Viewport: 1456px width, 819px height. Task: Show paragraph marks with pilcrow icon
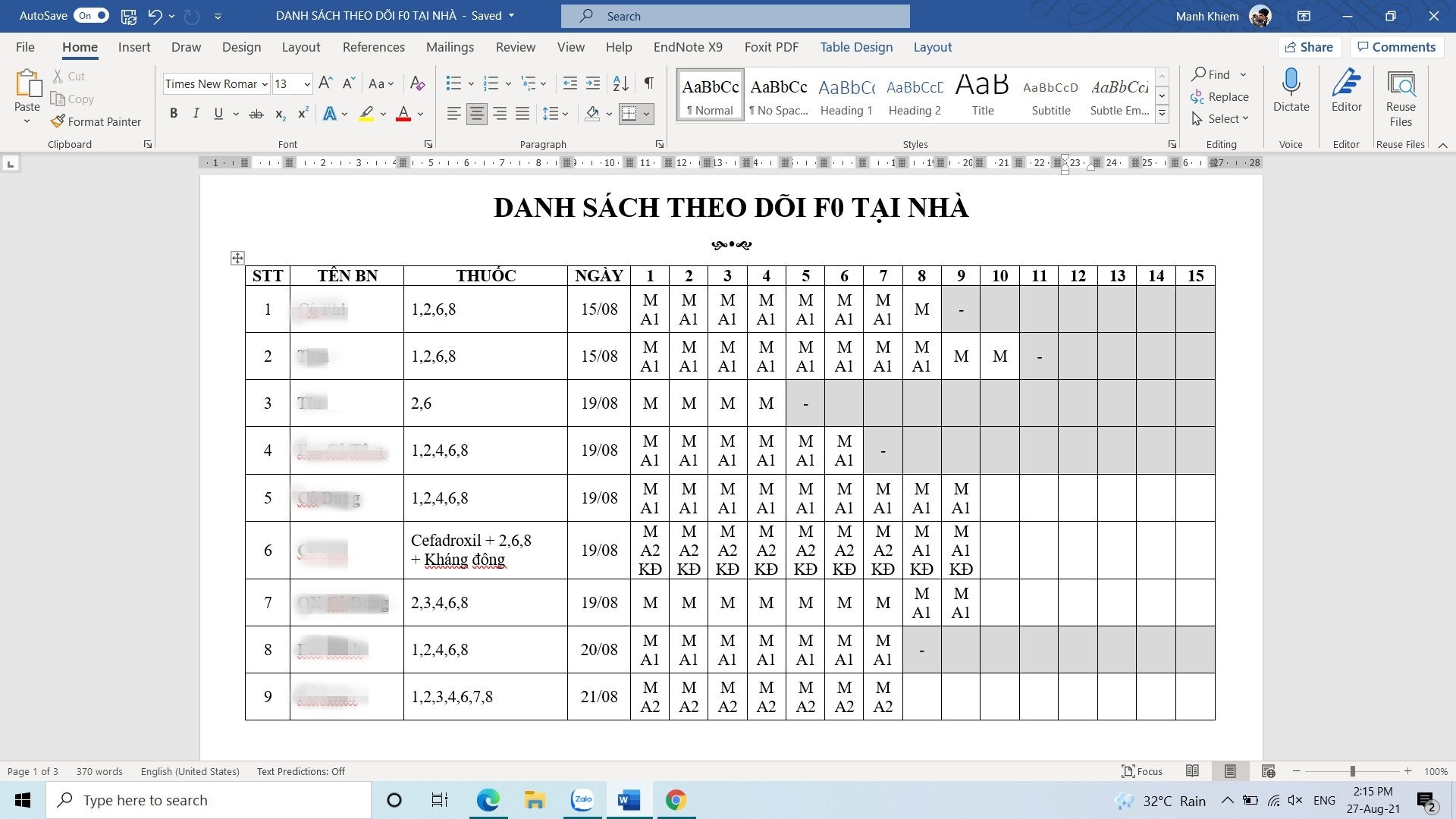click(x=649, y=83)
